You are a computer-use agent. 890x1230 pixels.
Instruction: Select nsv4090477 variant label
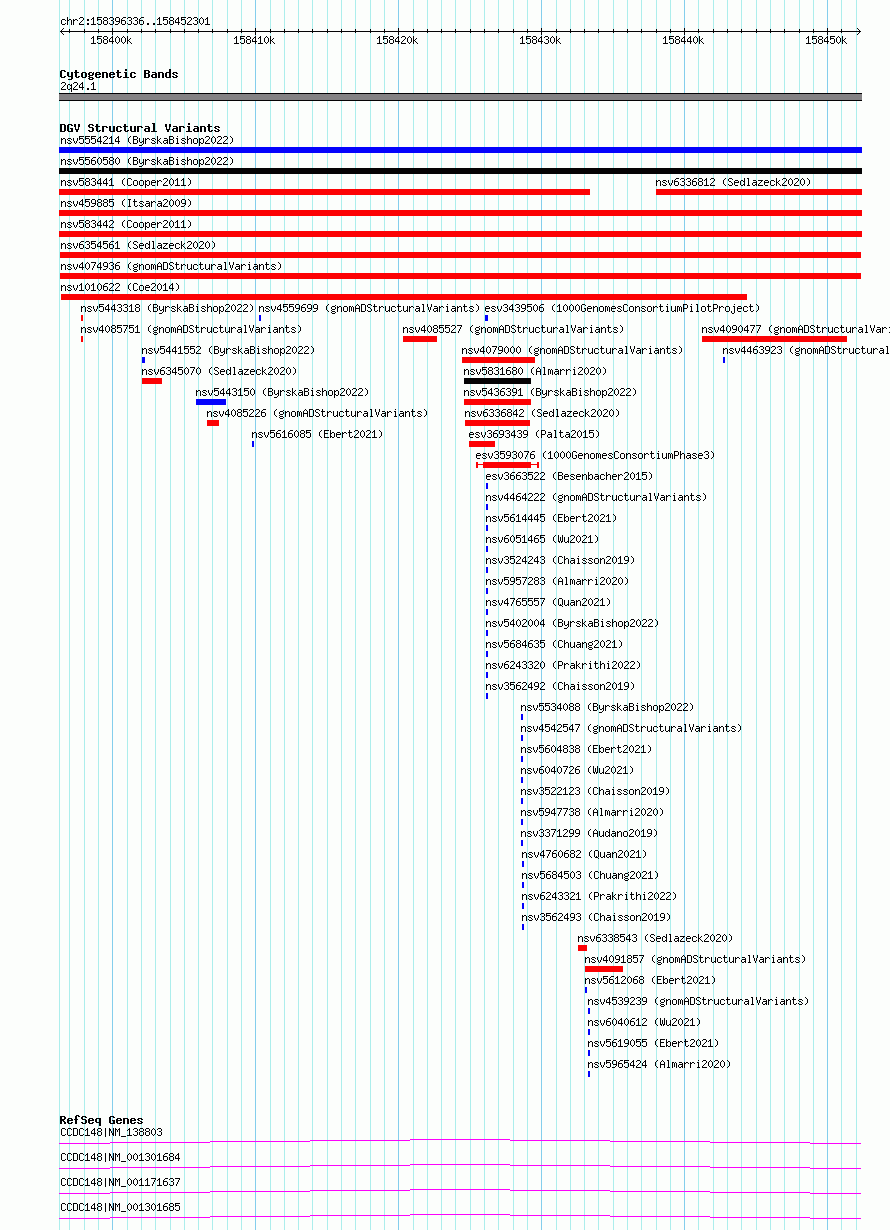pyautogui.click(x=795, y=330)
